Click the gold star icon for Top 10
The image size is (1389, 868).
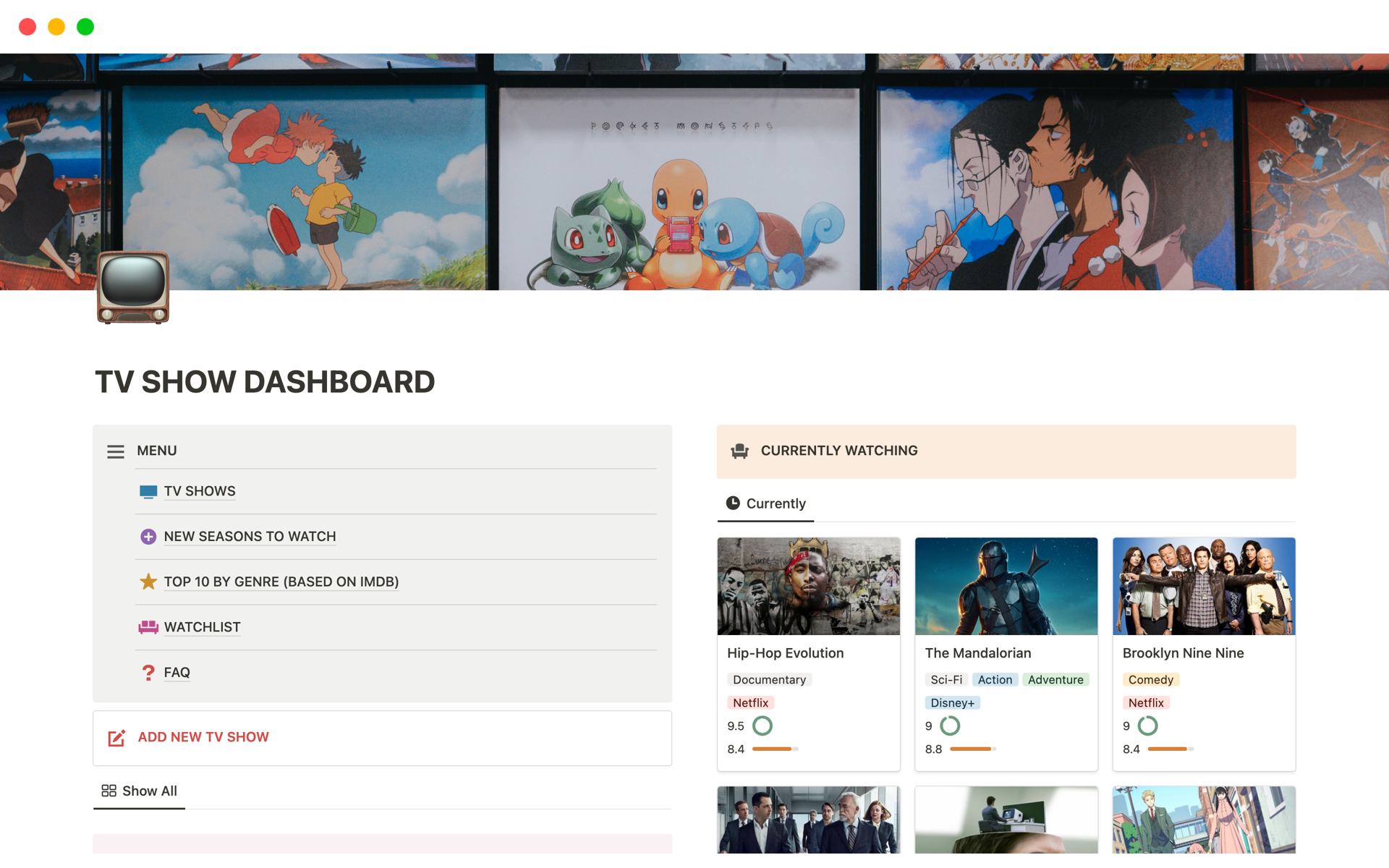click(x=148, y=582)
